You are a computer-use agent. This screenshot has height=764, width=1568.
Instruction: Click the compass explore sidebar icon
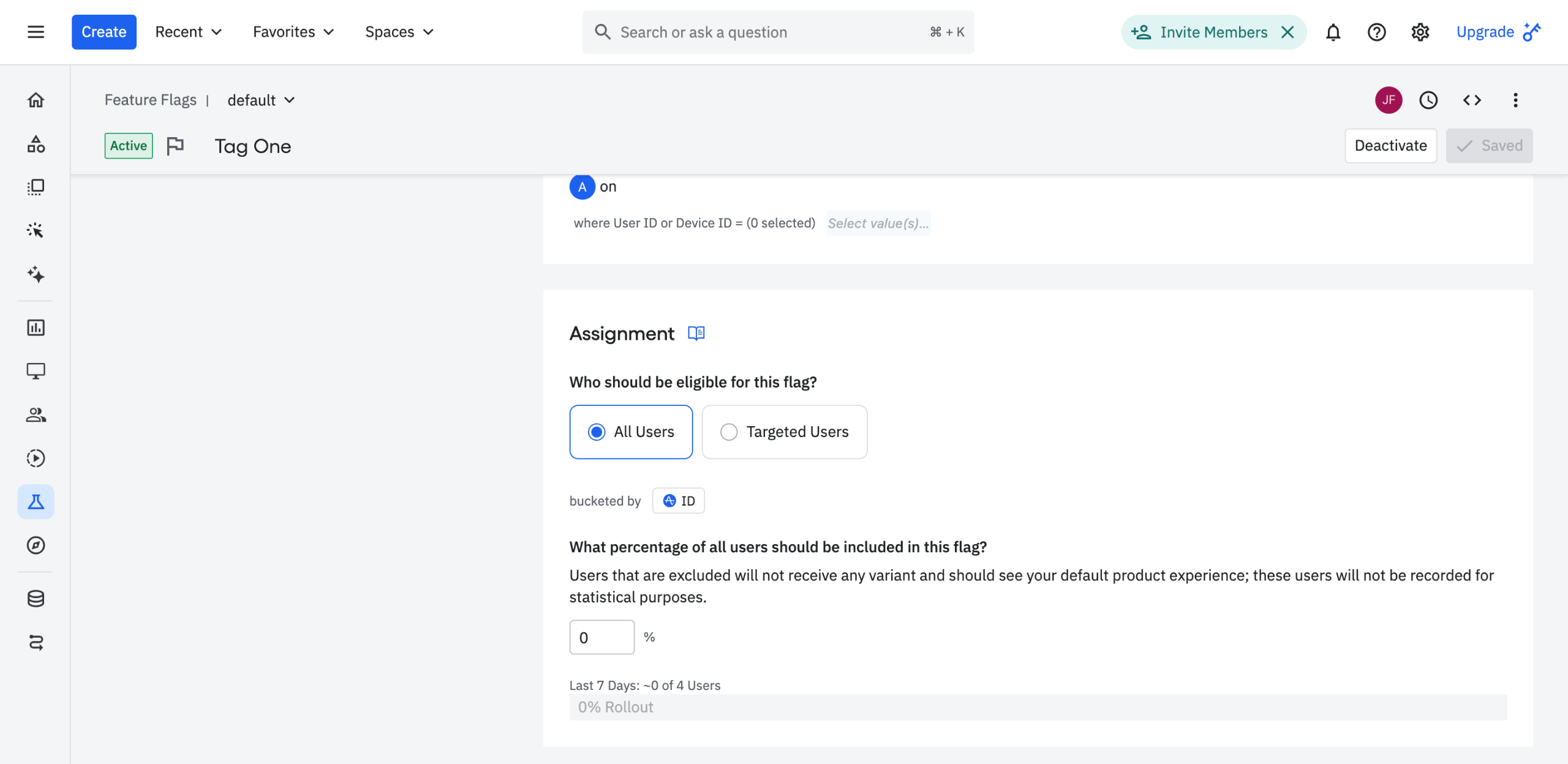coord(36,545)
